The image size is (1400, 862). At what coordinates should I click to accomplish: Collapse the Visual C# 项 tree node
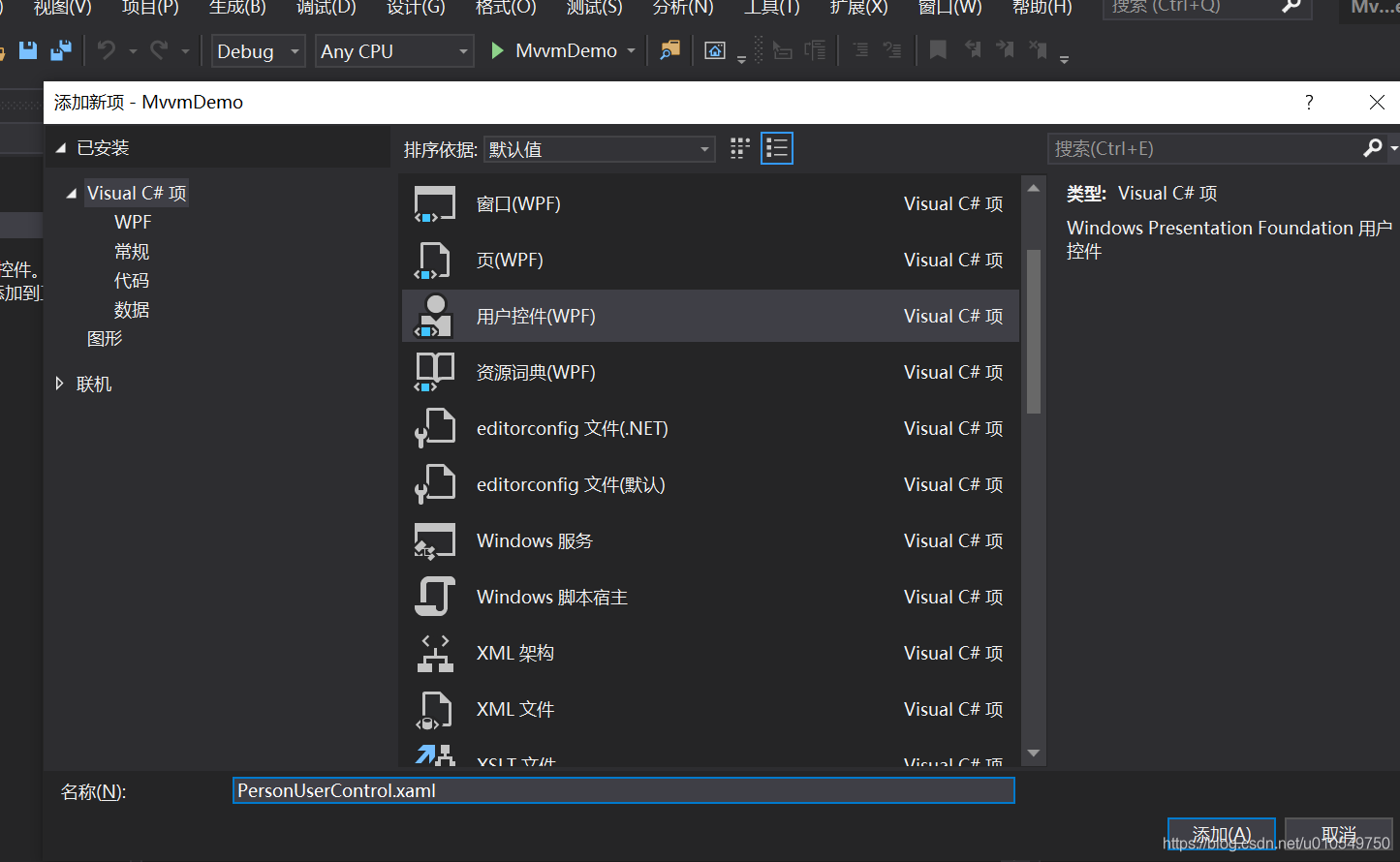[x=71, y=194]
